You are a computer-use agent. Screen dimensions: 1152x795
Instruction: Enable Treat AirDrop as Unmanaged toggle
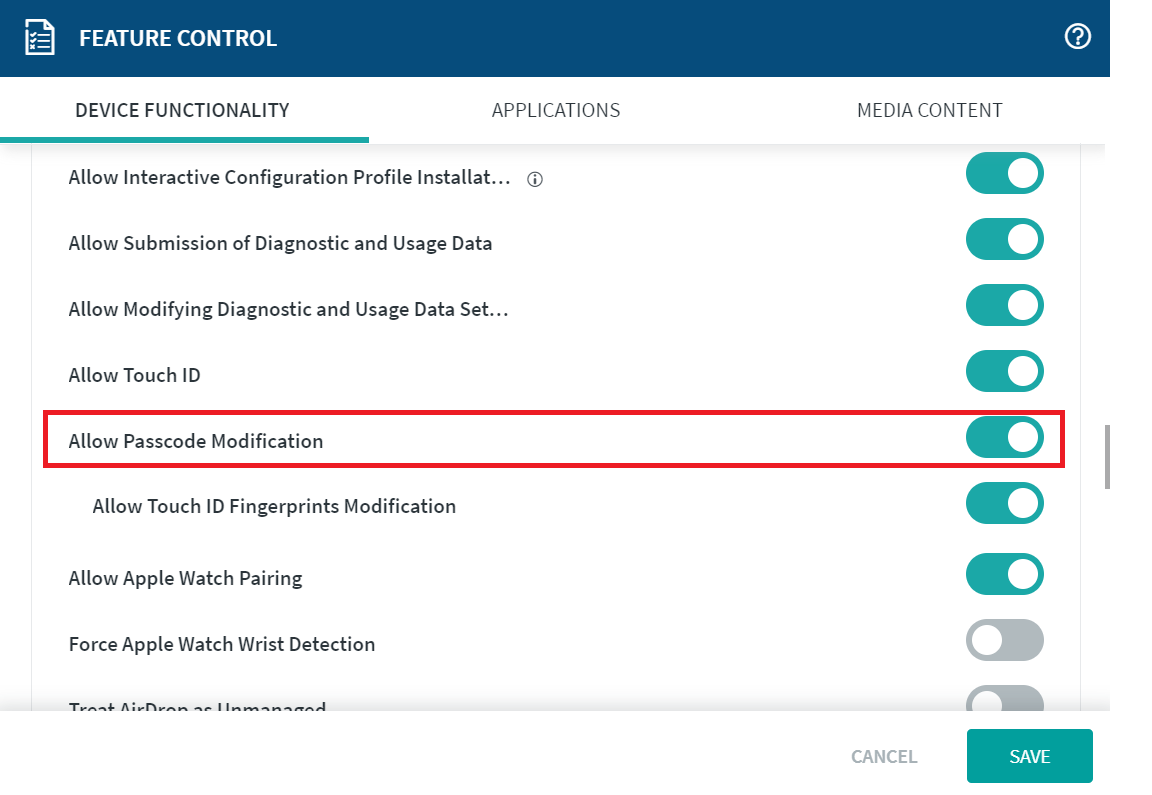tap(1004, 699)
